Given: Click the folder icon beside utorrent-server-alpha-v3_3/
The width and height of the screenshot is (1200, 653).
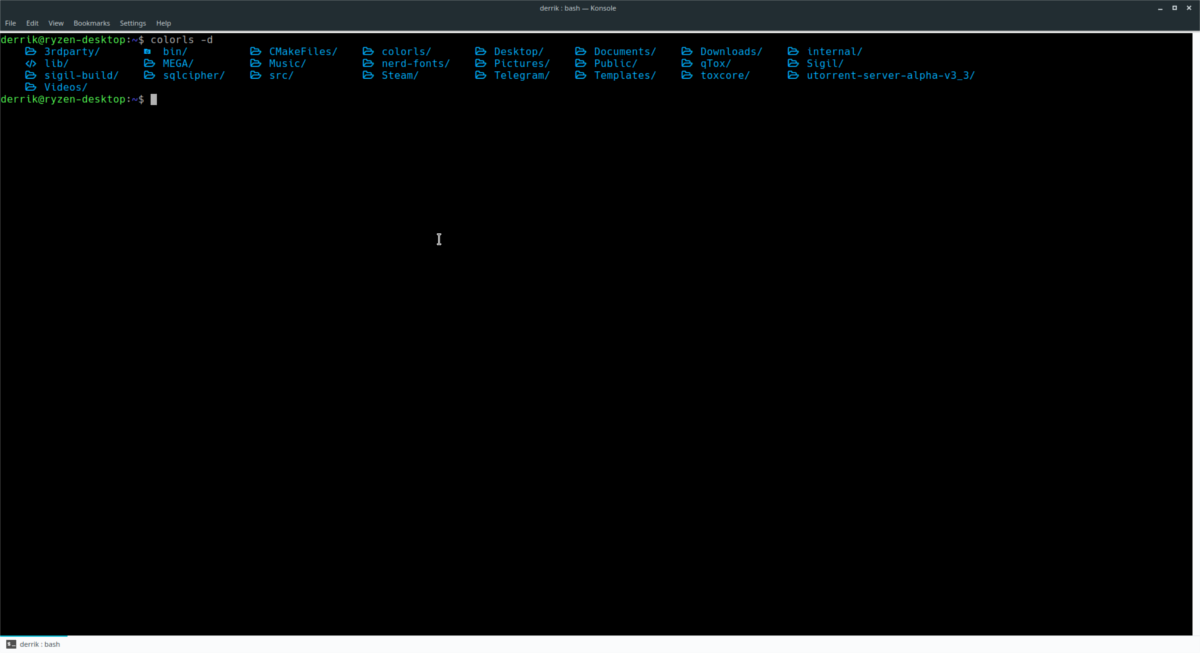Looking at the screenshot, I should point(793,76).
